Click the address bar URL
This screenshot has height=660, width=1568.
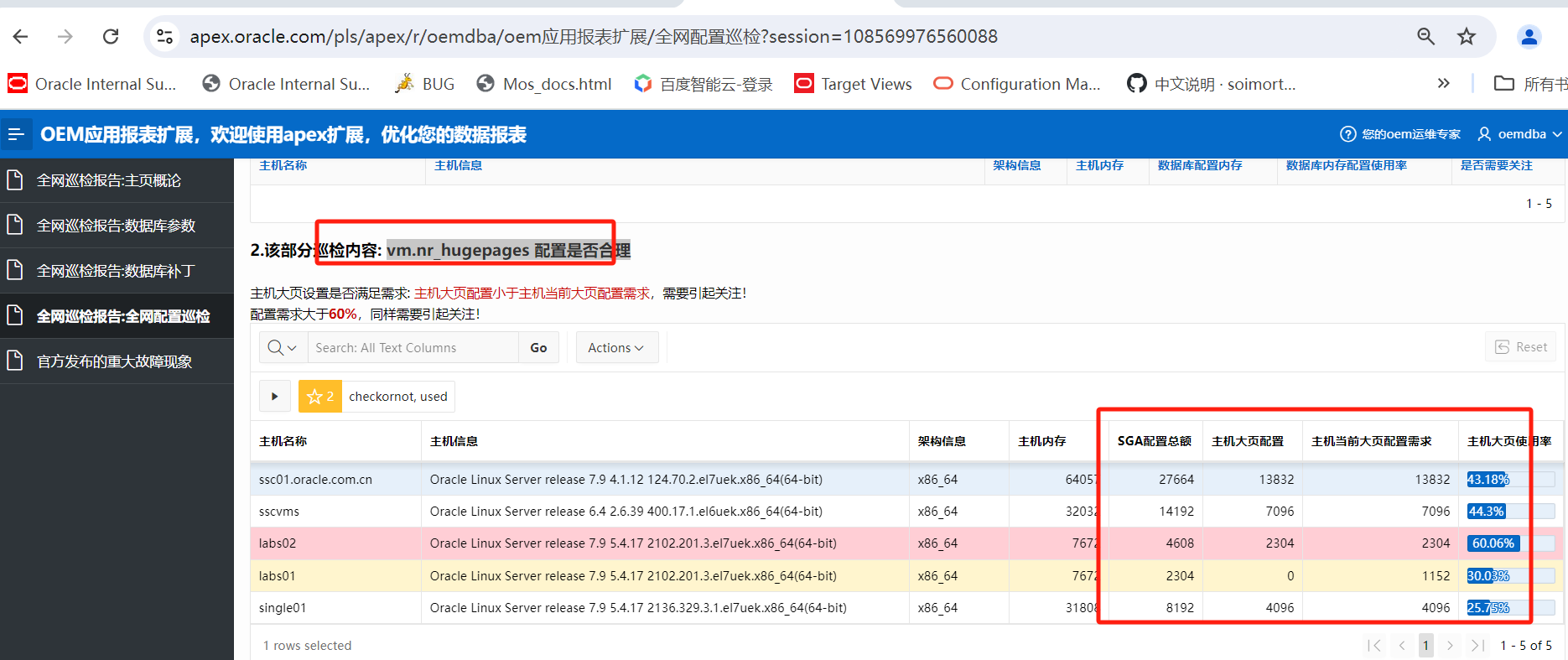(x=594, y=36)
